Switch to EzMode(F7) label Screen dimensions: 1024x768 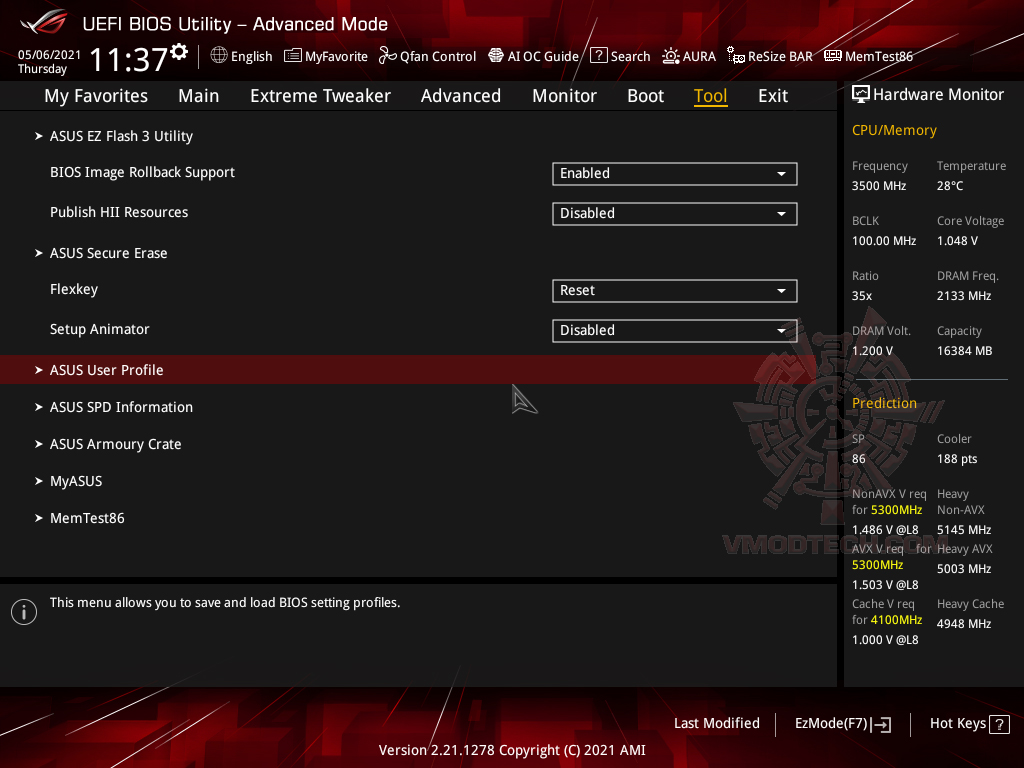[x=831, y=724]
